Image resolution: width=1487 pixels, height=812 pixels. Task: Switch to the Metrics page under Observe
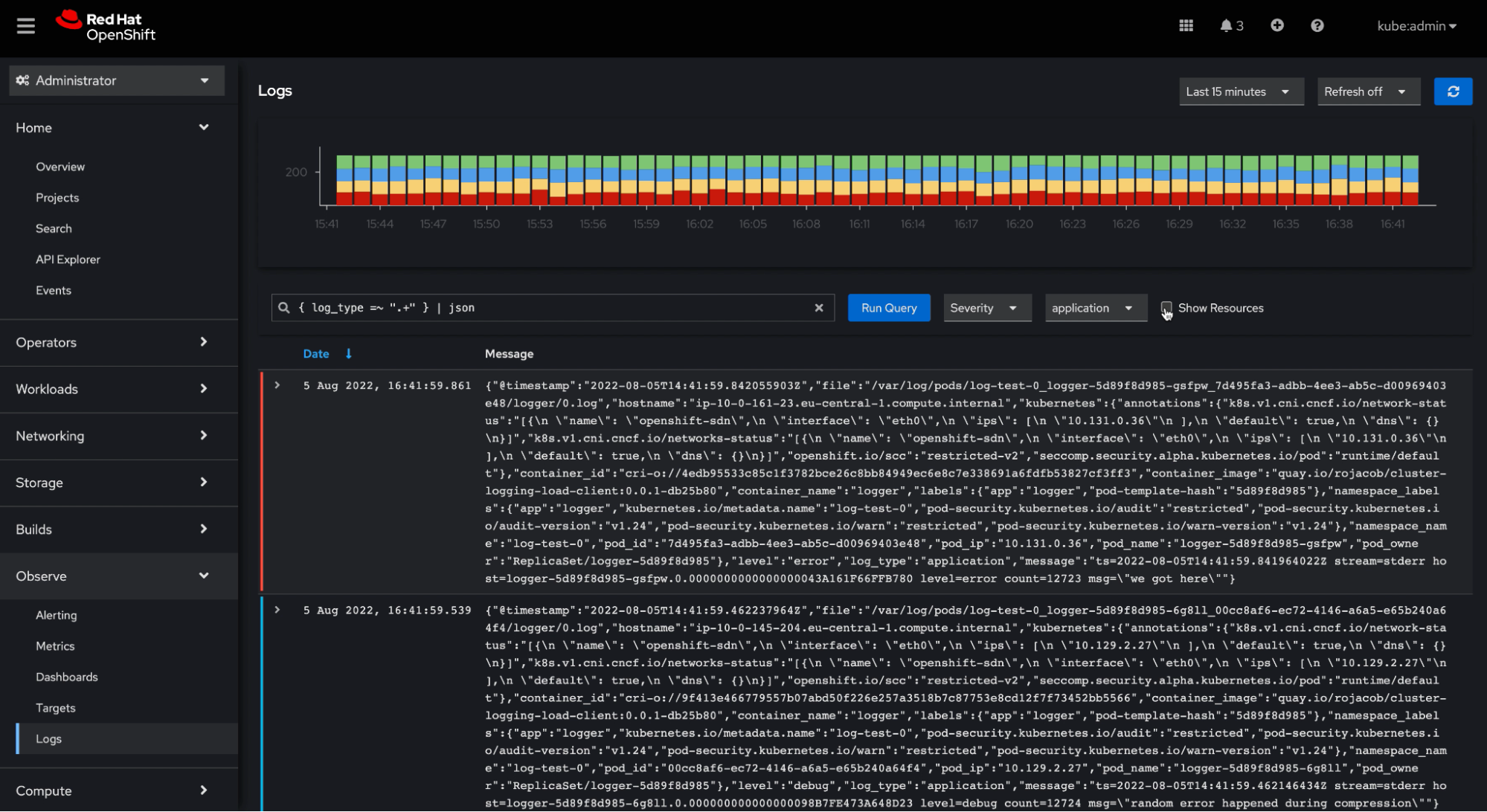[x=54, y=645]
